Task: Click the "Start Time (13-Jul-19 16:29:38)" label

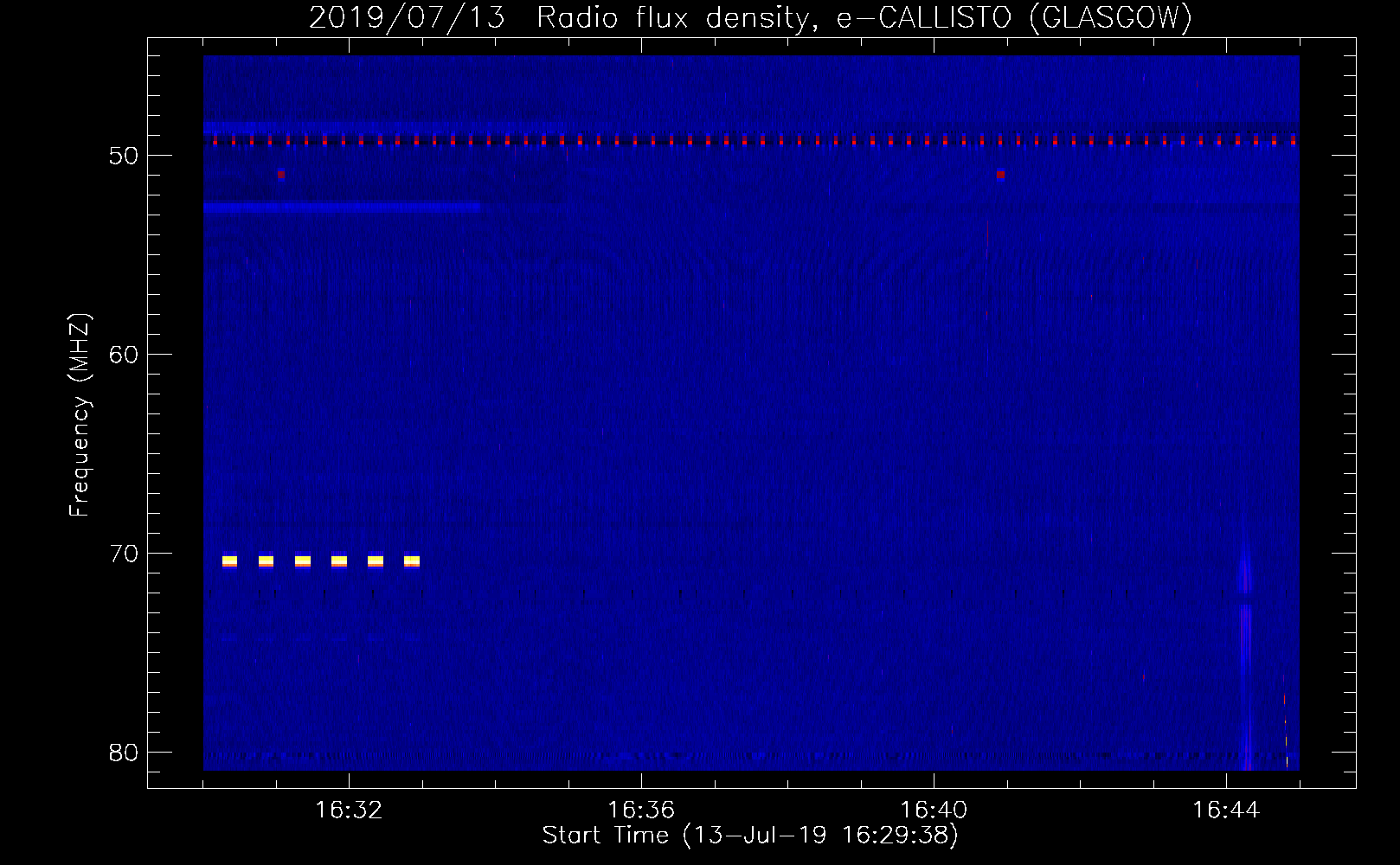Action: pos(750,836)
